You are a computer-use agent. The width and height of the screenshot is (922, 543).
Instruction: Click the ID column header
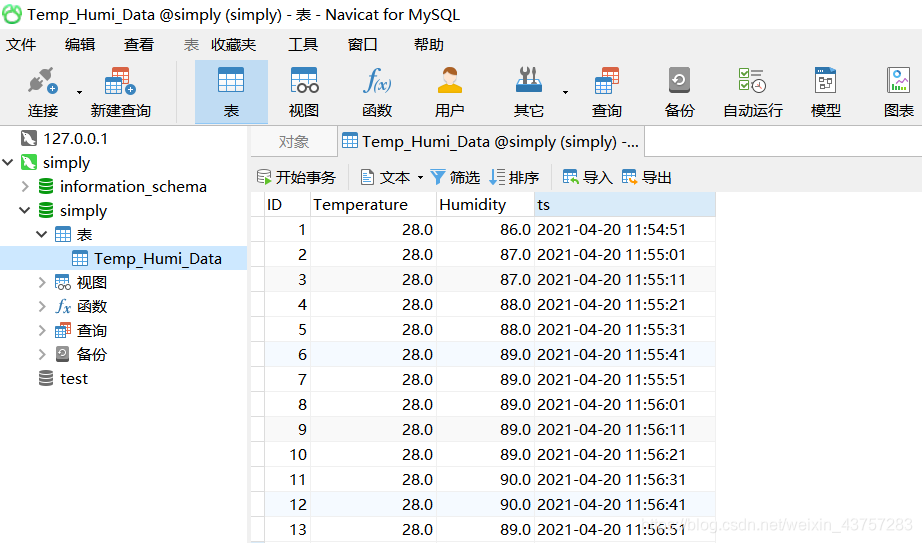[287, 205]
